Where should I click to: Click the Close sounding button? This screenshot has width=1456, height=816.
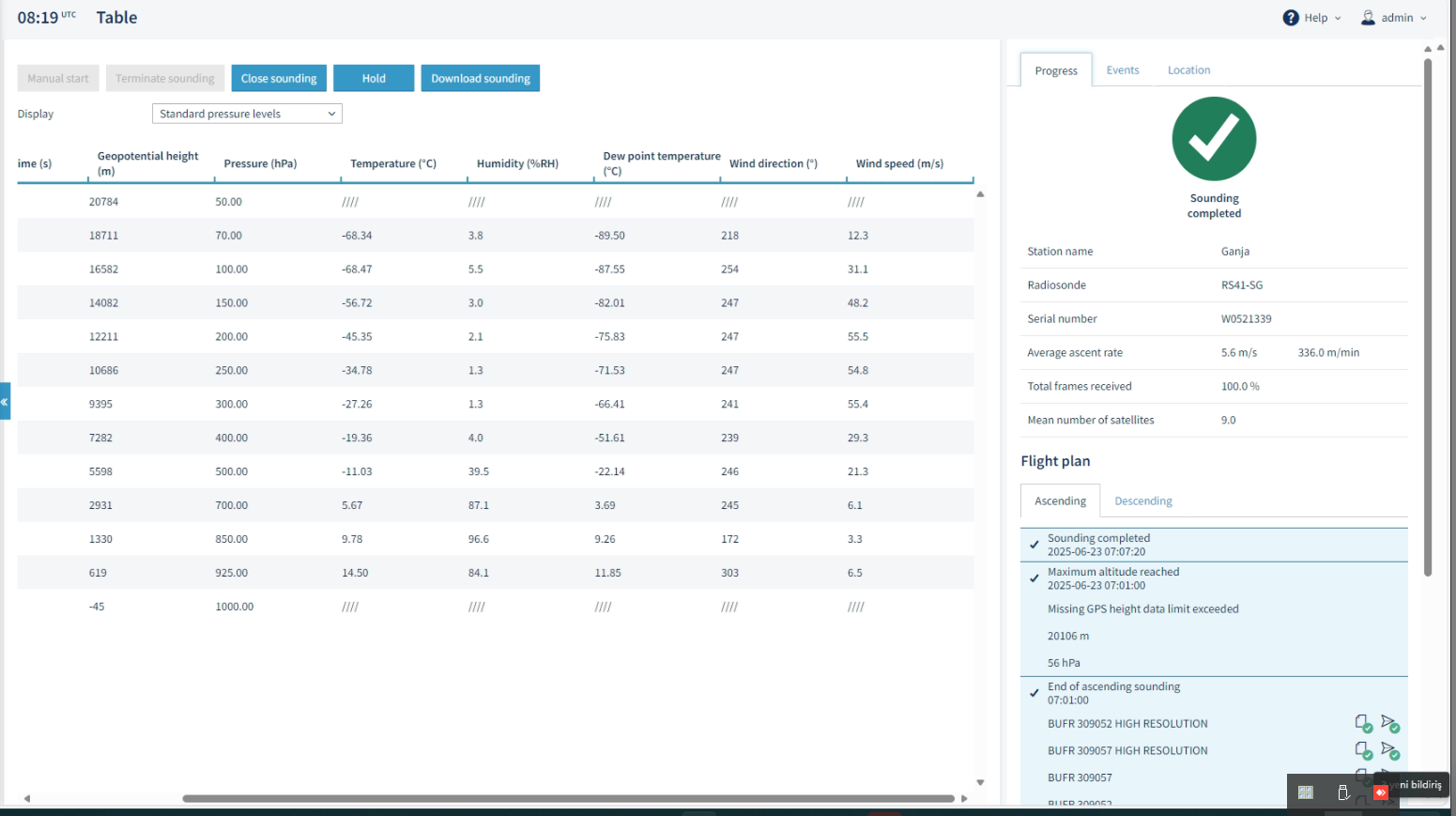point(279,78)
